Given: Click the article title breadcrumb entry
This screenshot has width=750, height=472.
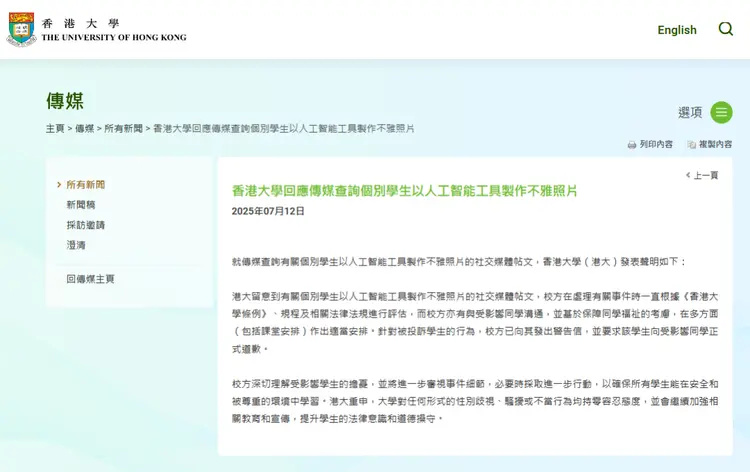Looking at the screenshot, I should [x=284, y=129].
